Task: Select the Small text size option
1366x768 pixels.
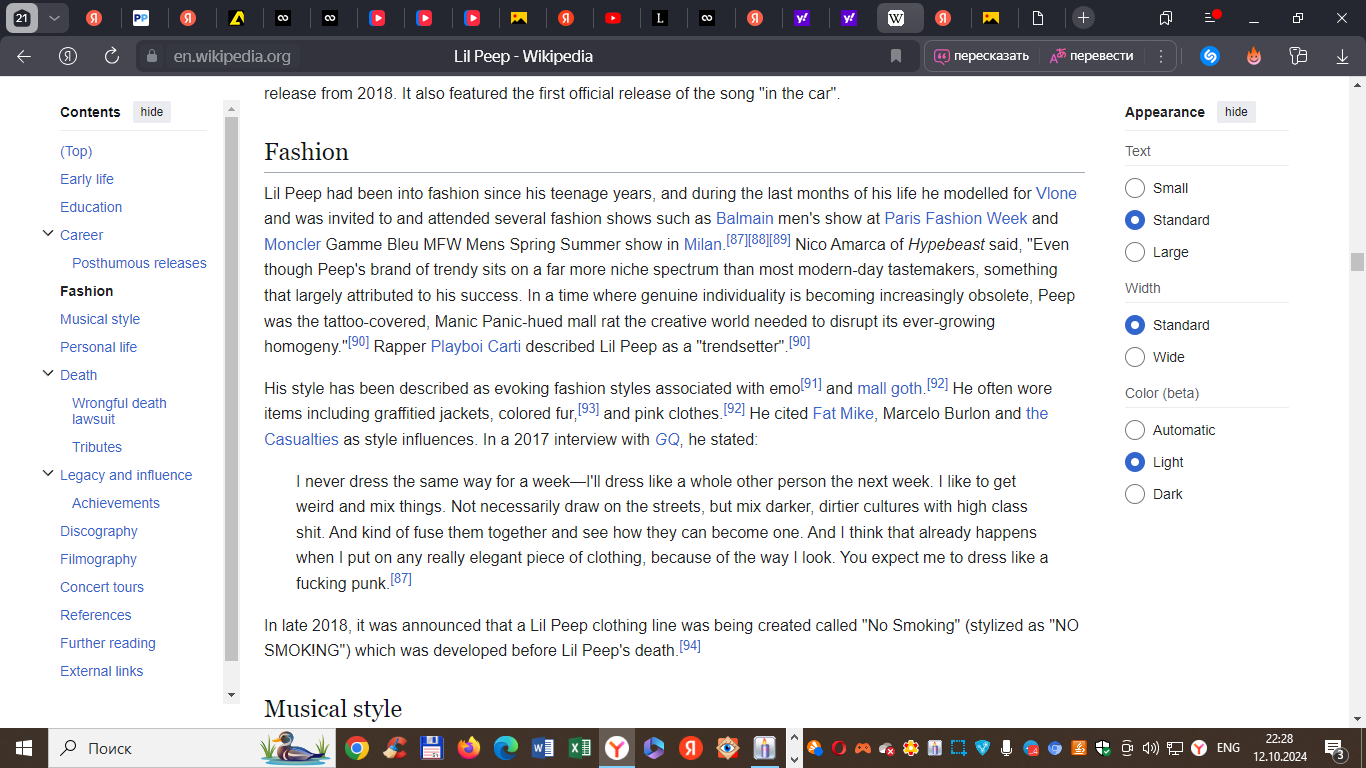Action: 1135,188
